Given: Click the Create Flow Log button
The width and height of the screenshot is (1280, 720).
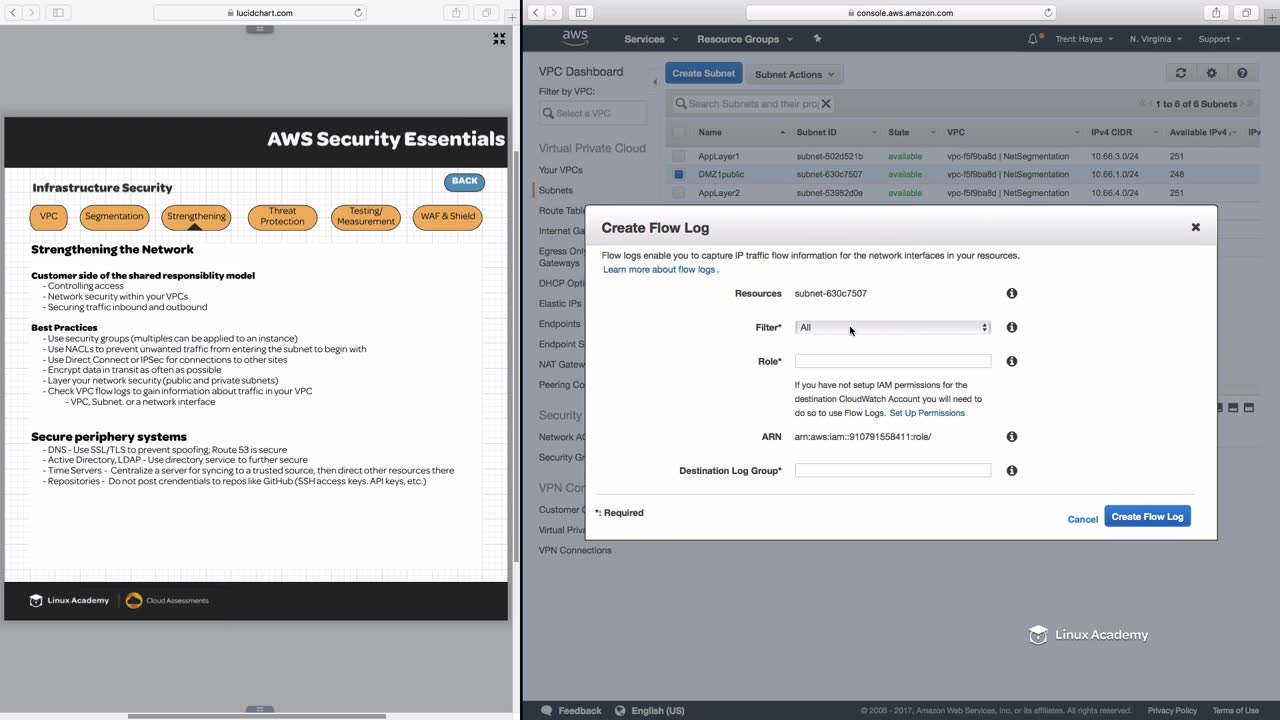Looking at the screenshot, I should (x=1147, y=517).
